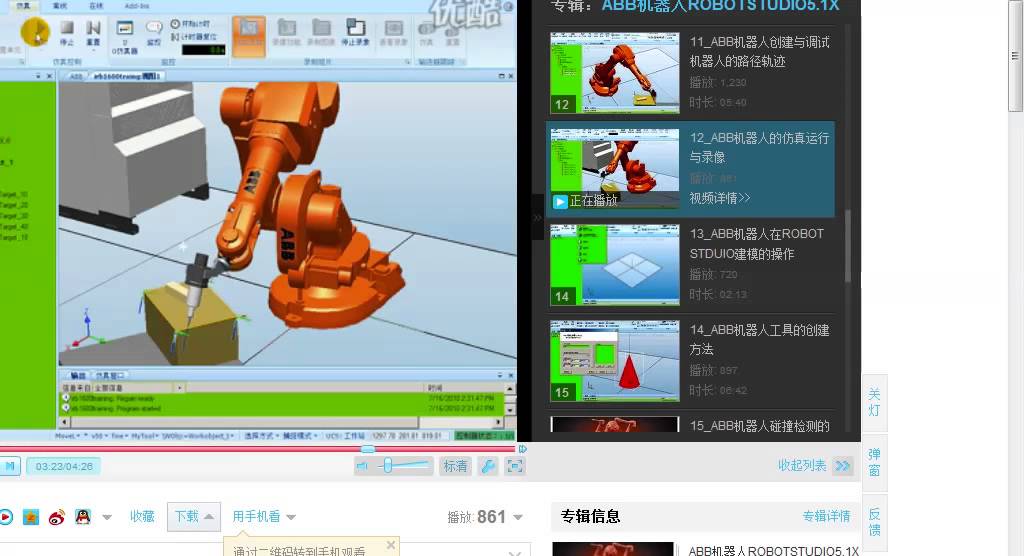This screenshot has width=1024, height=556.
Task: Open currently playing video 12 thumbnail
Action: (x=615, y=169)
